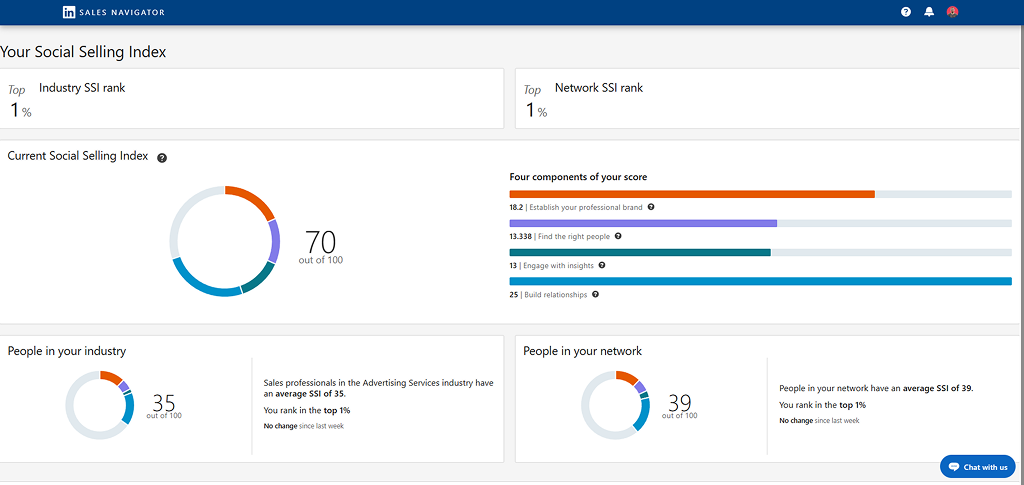Click the 39 out of 100 network score
Screen dimensions: 1024x485
(x=680, y=406)
